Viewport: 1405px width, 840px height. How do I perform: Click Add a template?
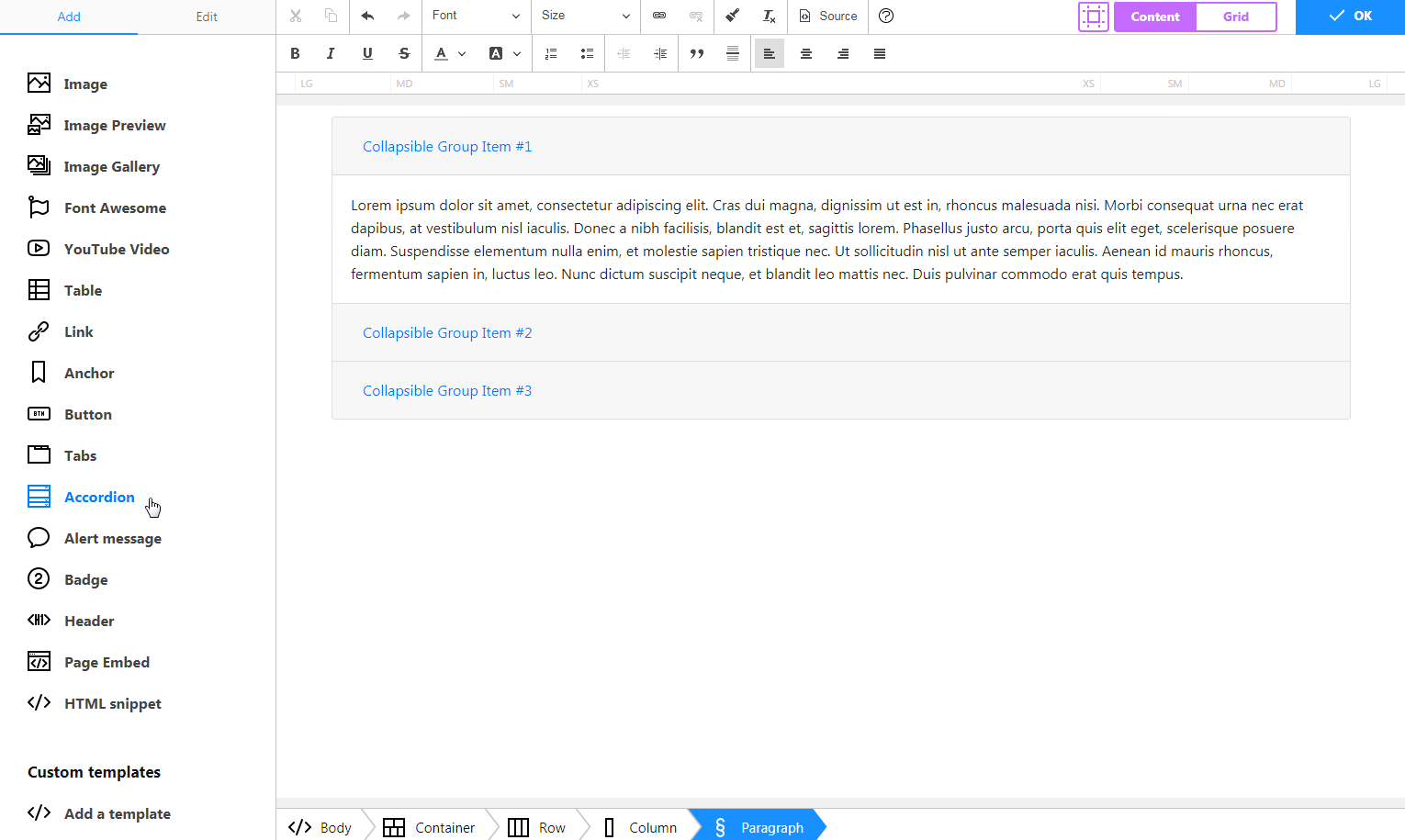point(99,813)
